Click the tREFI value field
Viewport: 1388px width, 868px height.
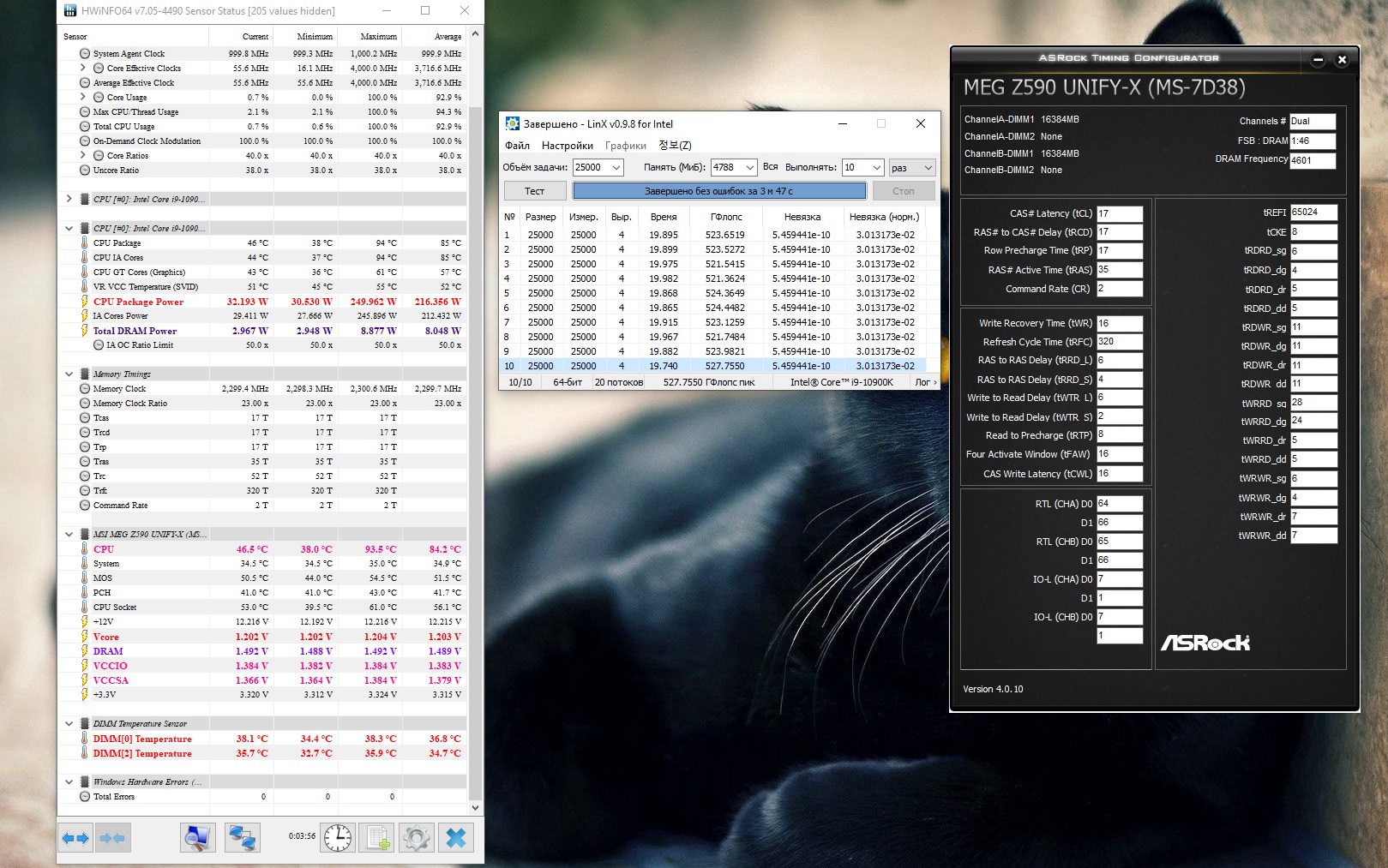[1313, 213]
